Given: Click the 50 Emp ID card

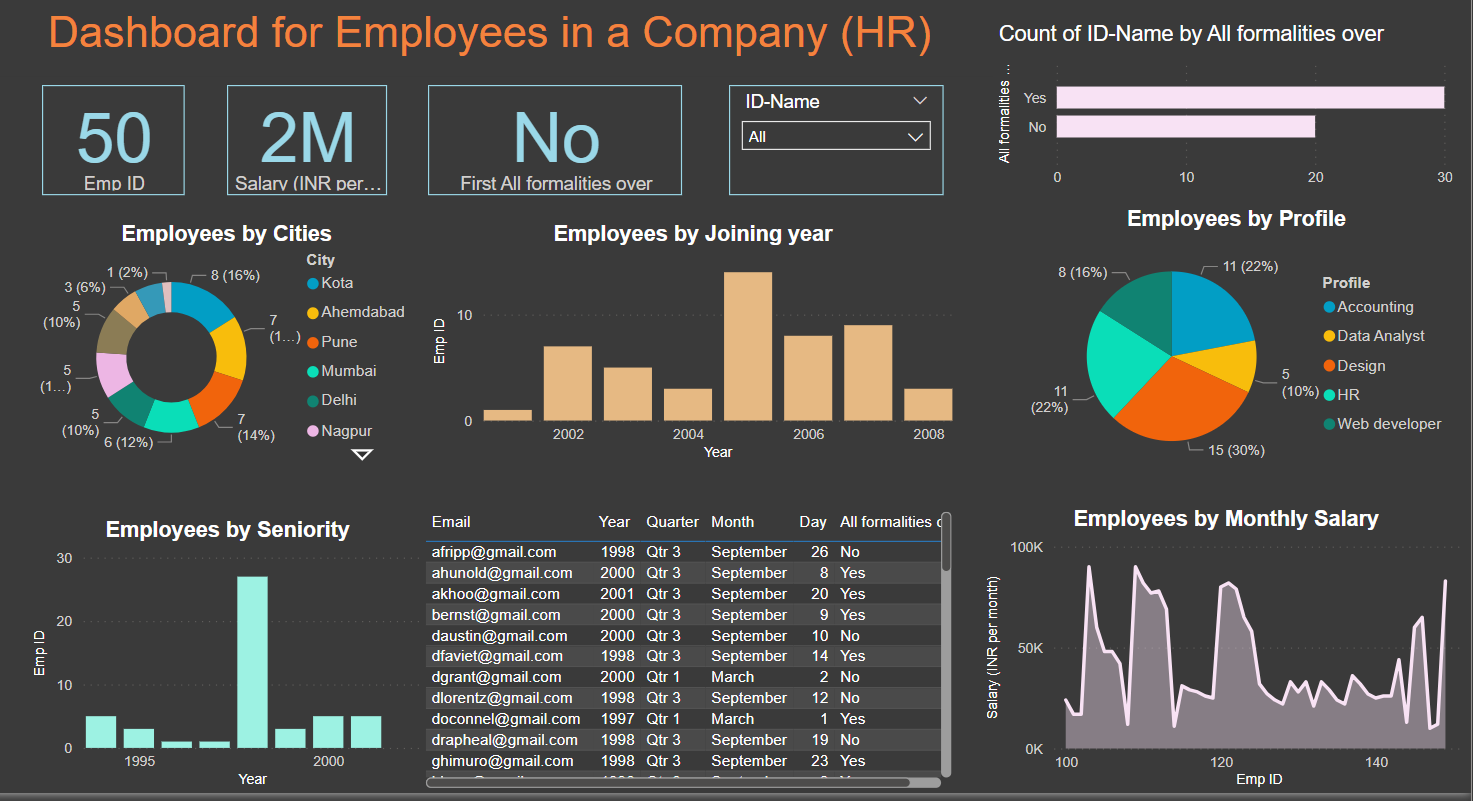Looking at the screenshot, I should click(x=112, y=140).
